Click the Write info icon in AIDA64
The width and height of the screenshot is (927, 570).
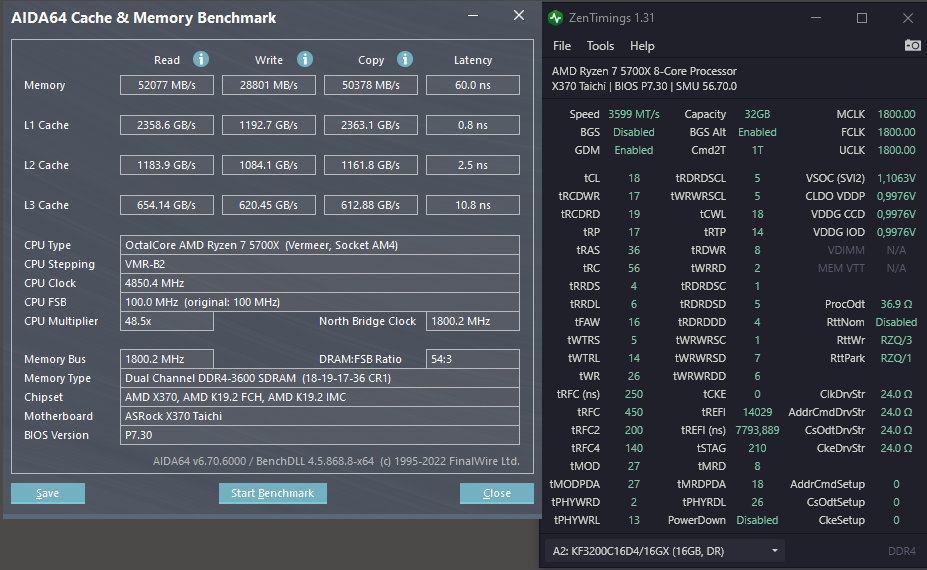pos(304,59)
